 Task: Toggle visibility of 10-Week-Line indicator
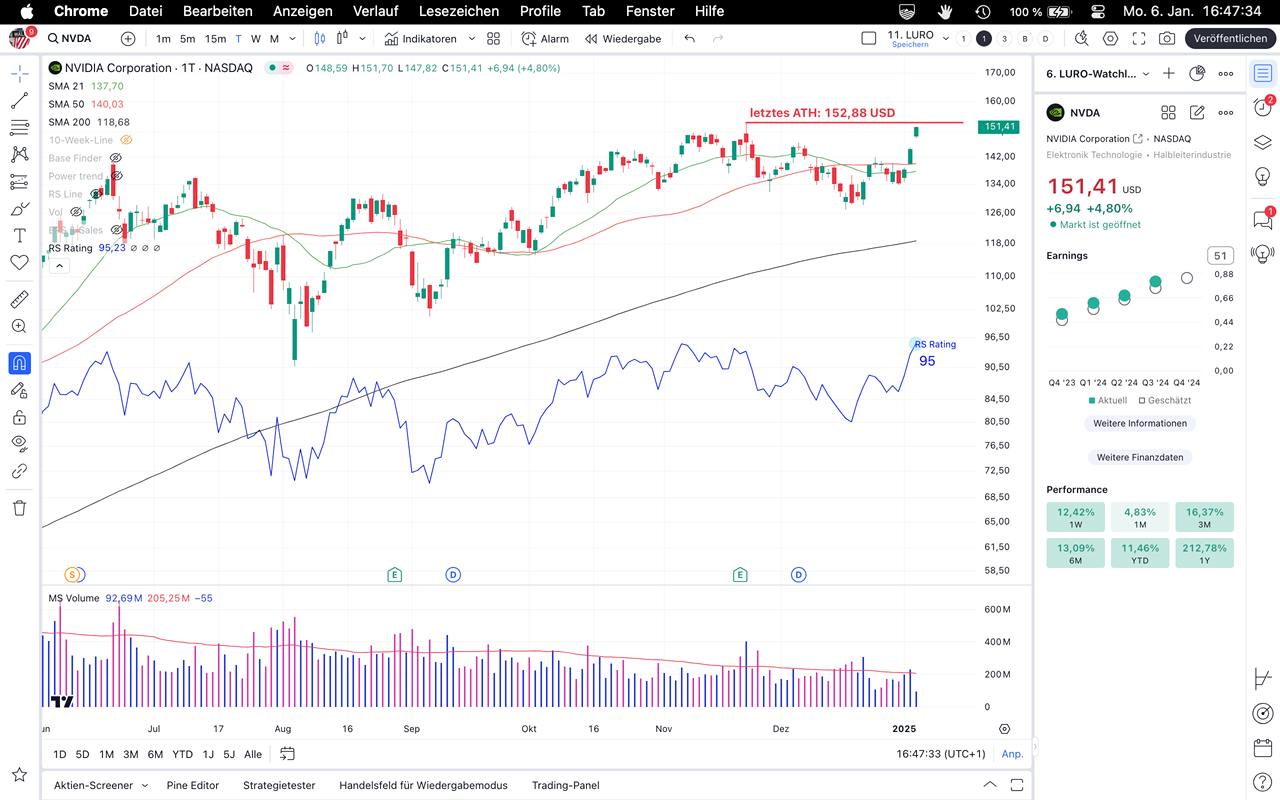point(126,140)
